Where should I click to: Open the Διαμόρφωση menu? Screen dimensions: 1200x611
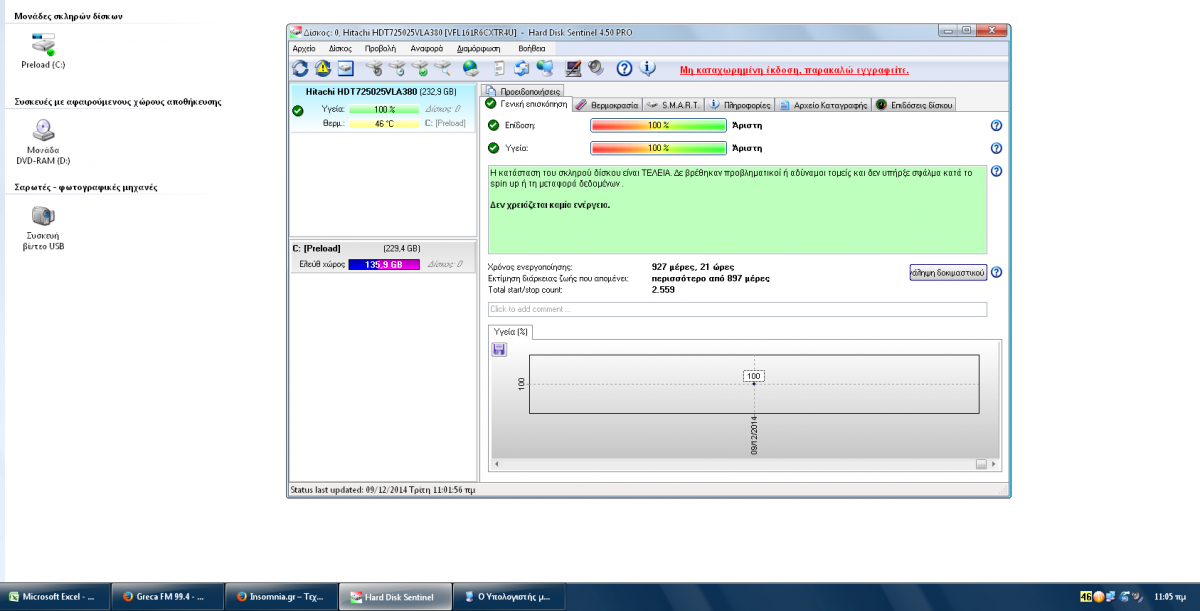[478, 48]
